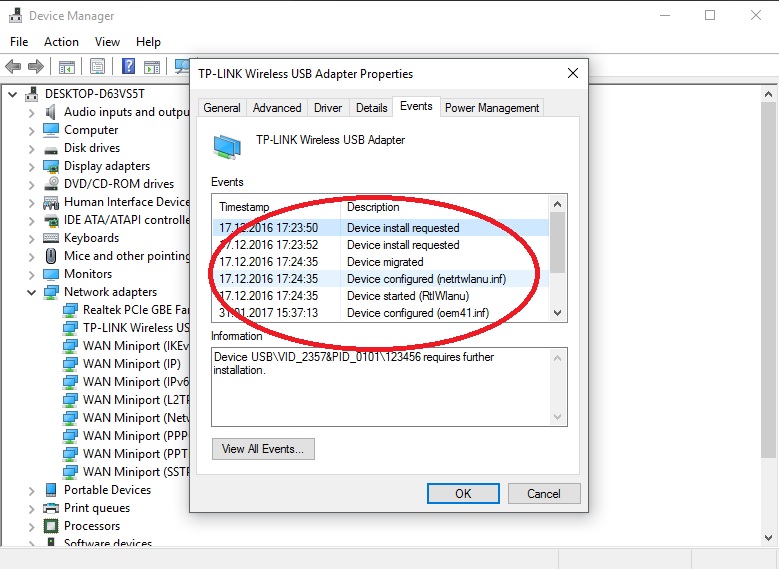Click Device Manager tree scroll down arrow
The height and width of the screenshot is (569, 779).
768,537
